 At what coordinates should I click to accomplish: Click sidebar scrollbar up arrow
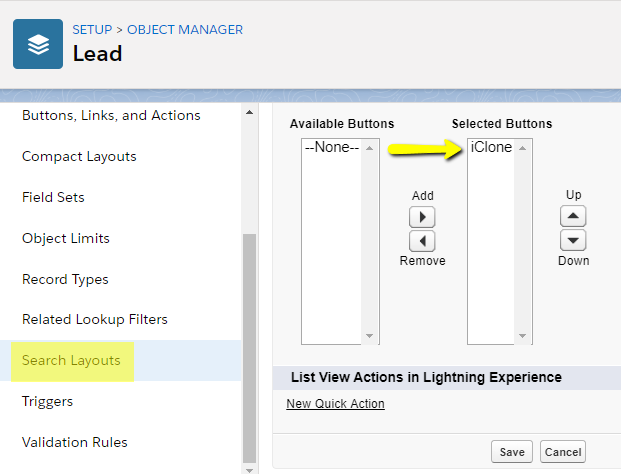tap(250, 112)
